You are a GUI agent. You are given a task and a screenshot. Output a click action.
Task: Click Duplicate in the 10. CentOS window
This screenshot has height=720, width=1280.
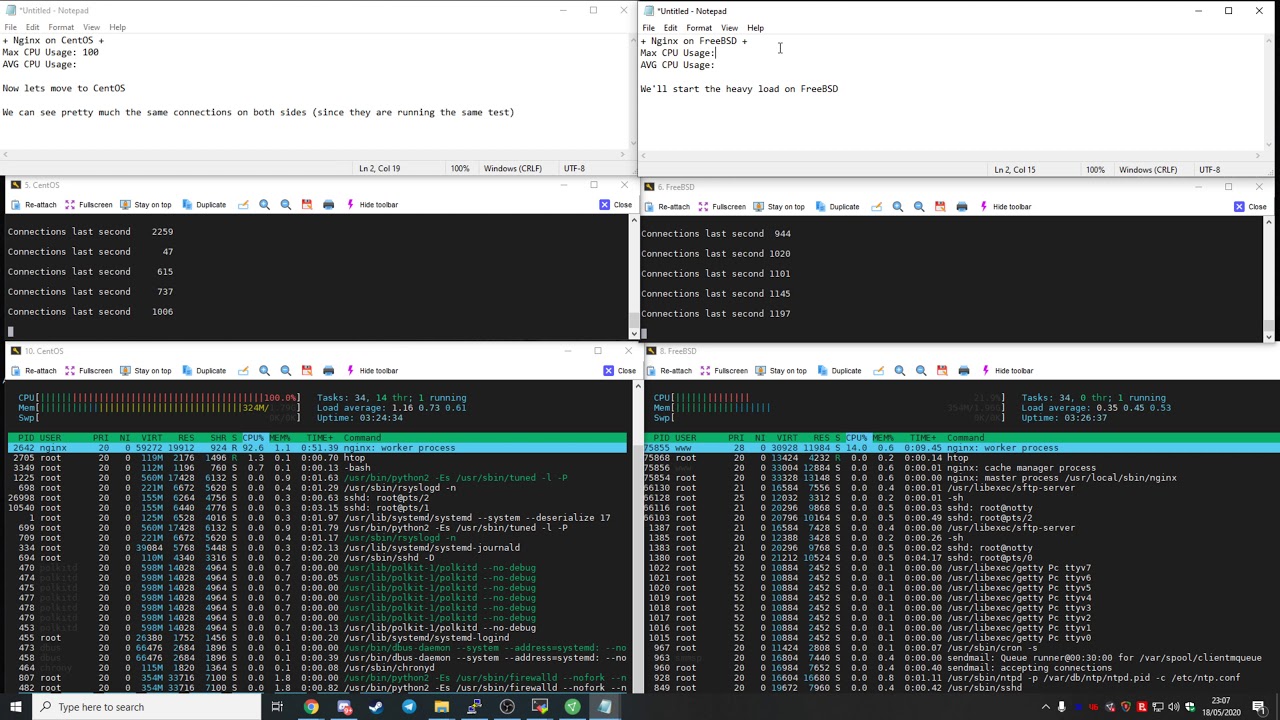tap(204, 371)
